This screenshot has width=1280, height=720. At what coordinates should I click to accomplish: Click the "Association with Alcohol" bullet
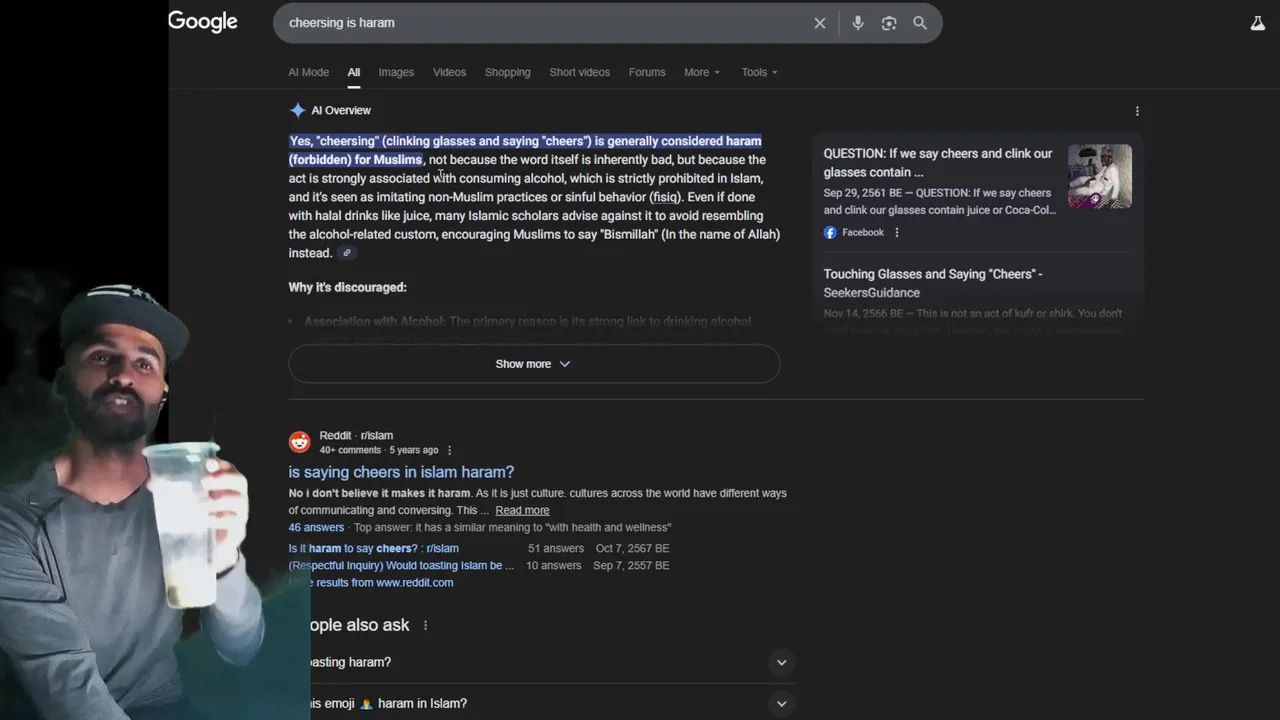click(528, 322)
